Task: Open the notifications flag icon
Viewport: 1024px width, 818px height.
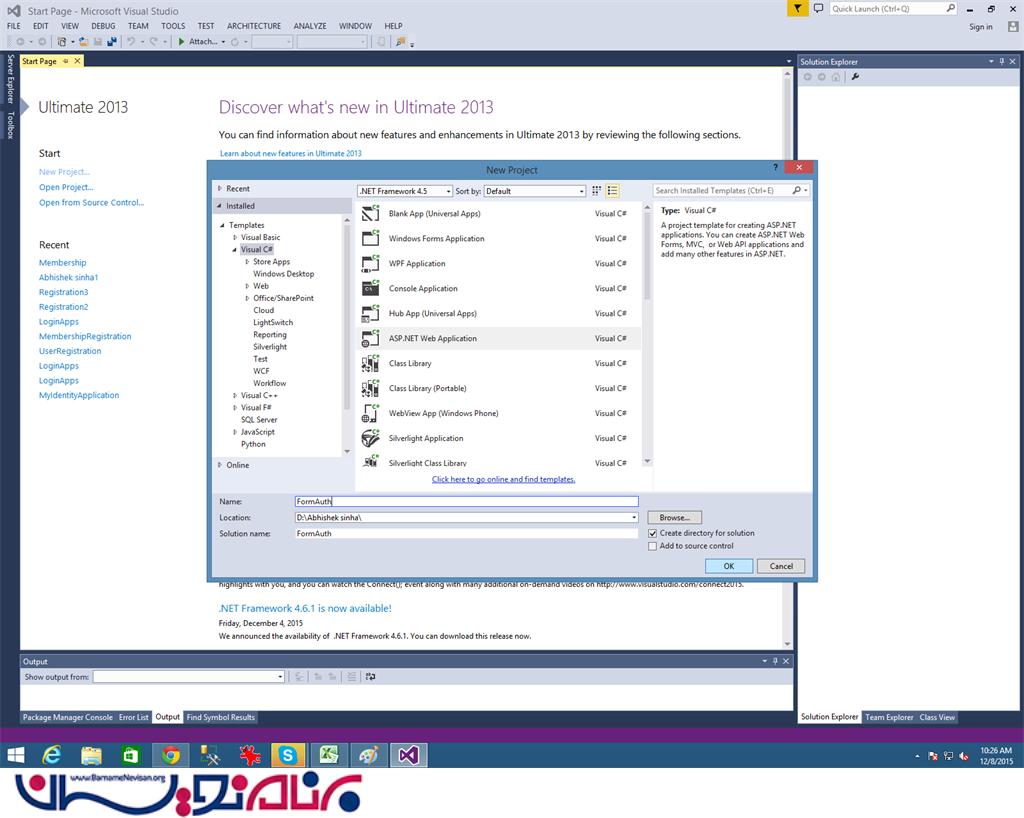Action: tap(797, 8)
